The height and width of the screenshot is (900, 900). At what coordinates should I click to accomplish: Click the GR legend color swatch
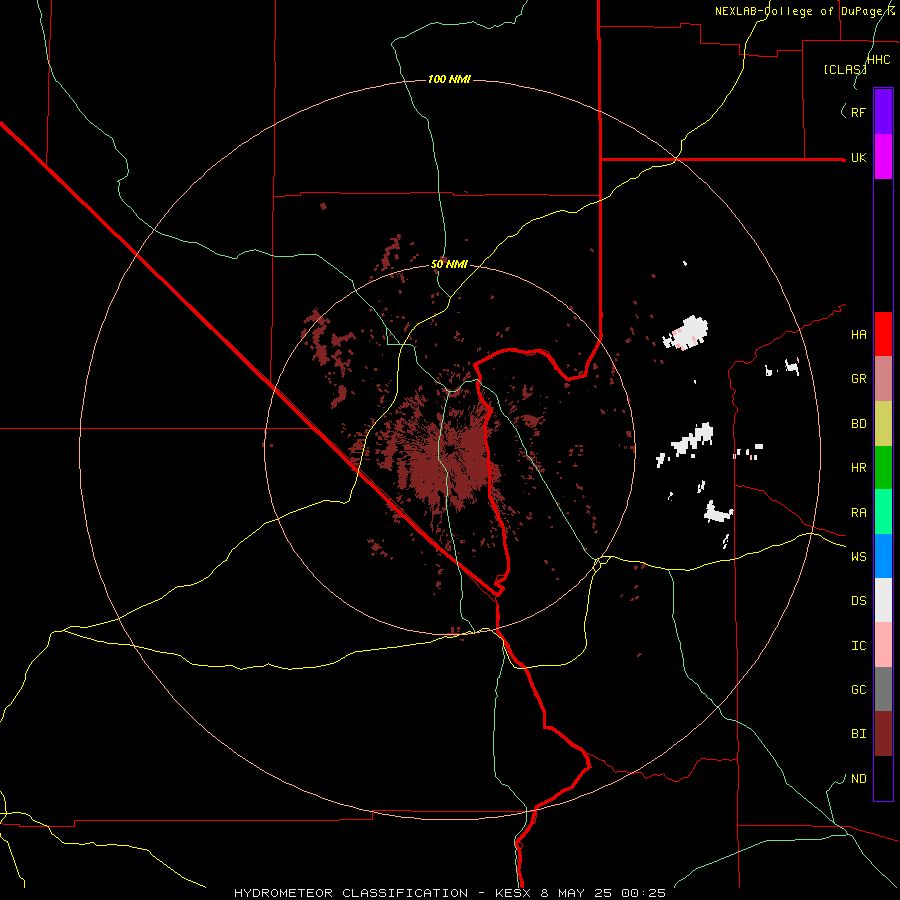click(x=883, y=379)
